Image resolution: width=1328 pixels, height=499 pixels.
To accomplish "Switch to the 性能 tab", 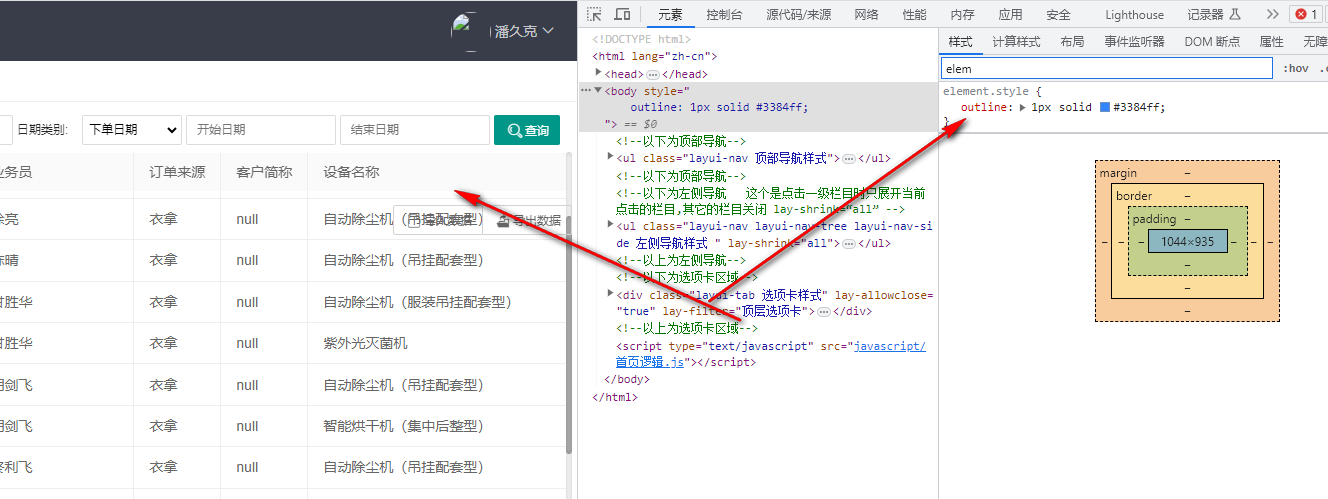I will click(x=914, y=14).
